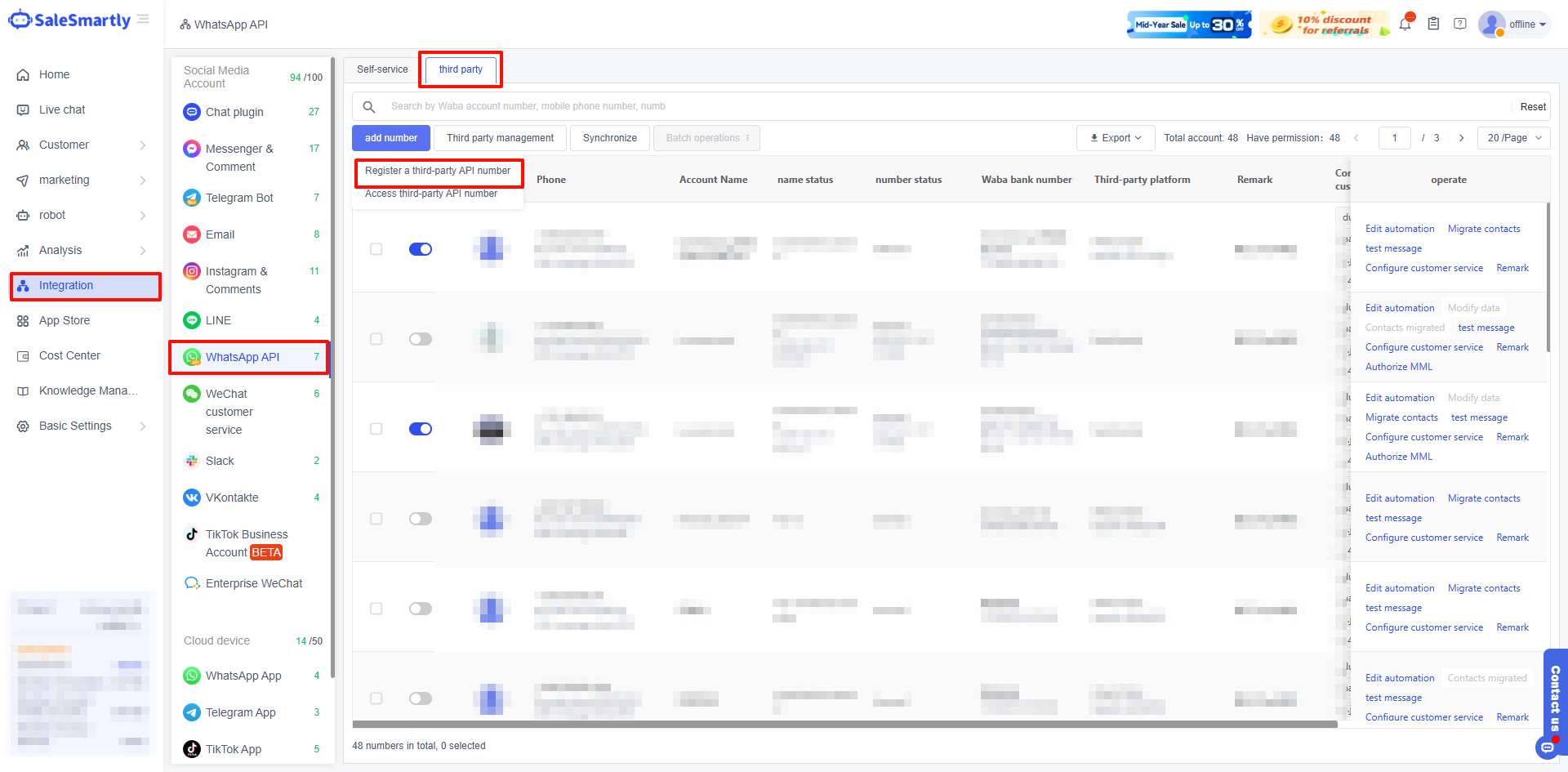Open the Slack channel icon

(x=192, y=461)
